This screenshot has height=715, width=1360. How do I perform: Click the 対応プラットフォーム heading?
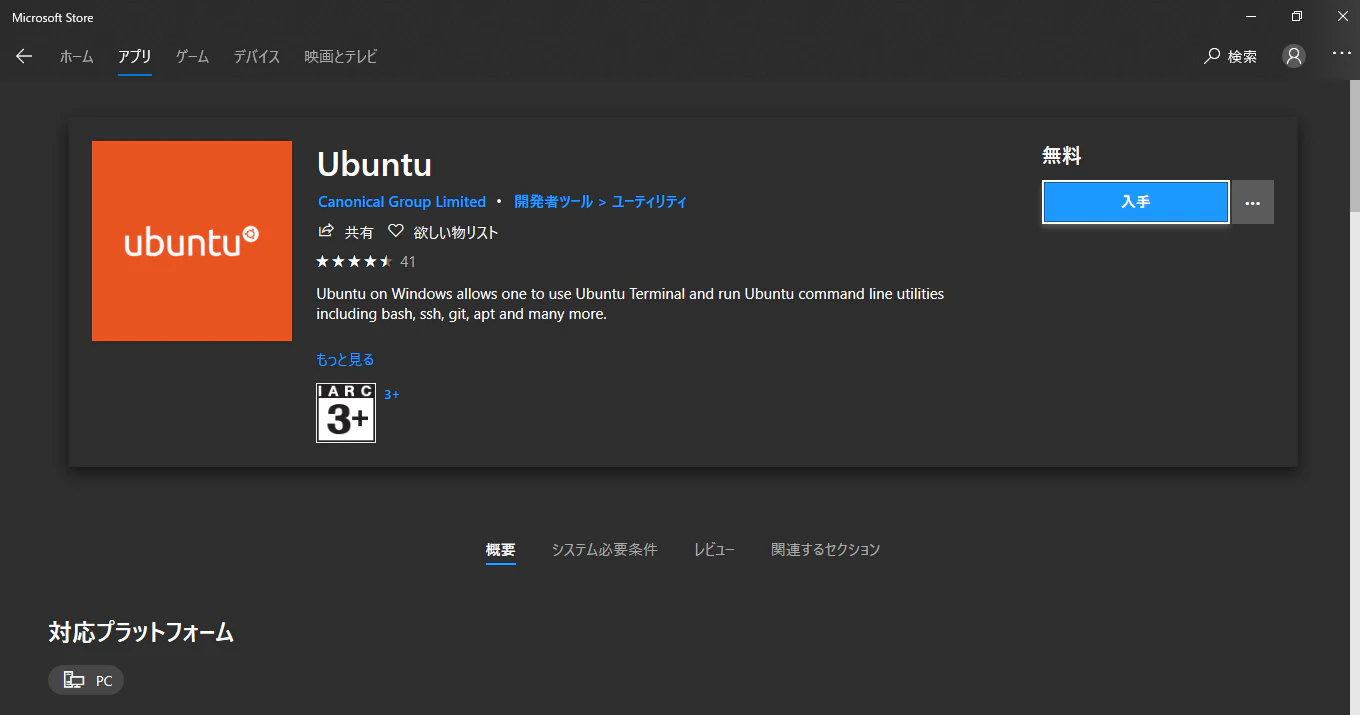141,632
